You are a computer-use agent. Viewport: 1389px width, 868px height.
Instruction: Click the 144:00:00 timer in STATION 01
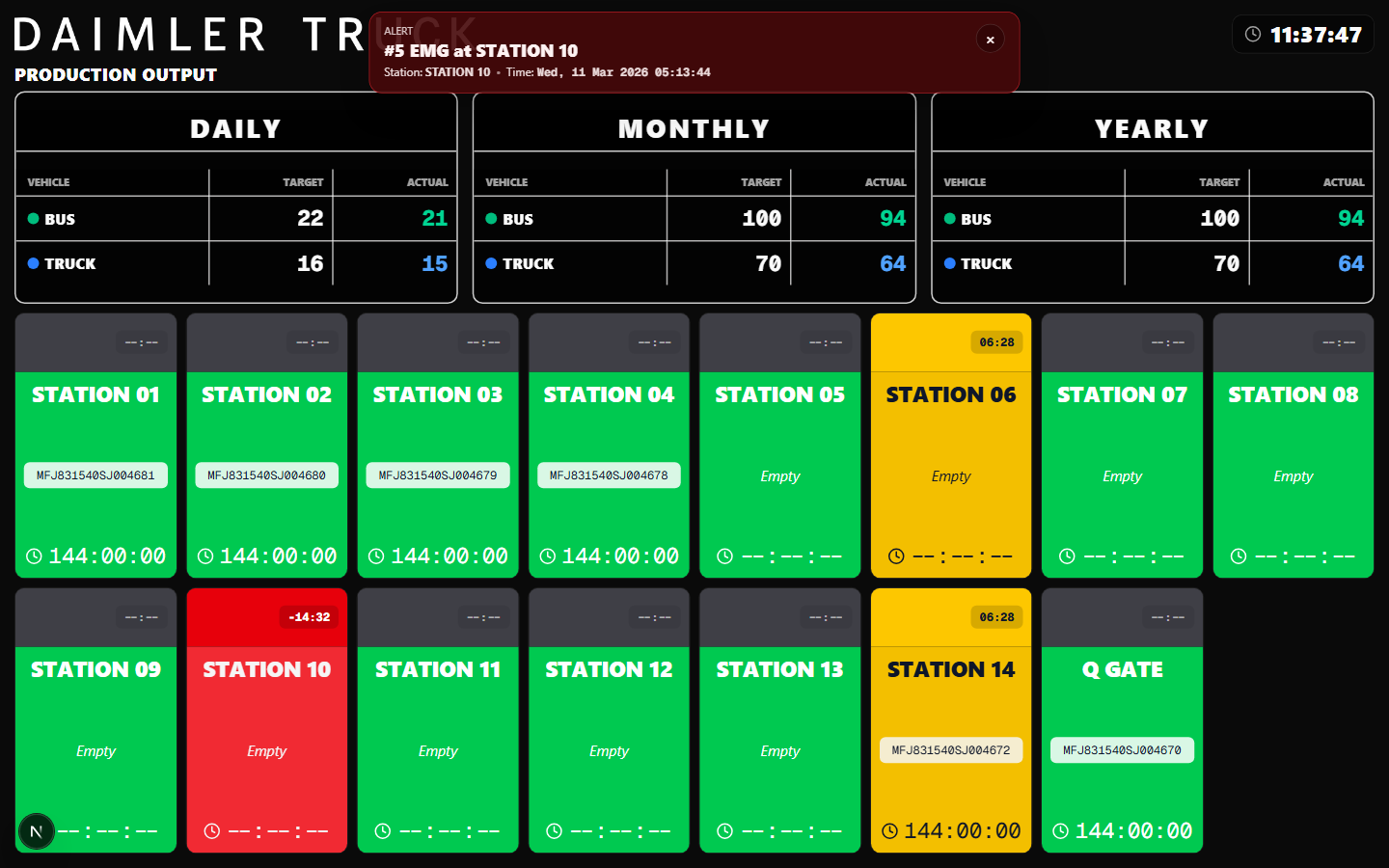coord(107,556)
